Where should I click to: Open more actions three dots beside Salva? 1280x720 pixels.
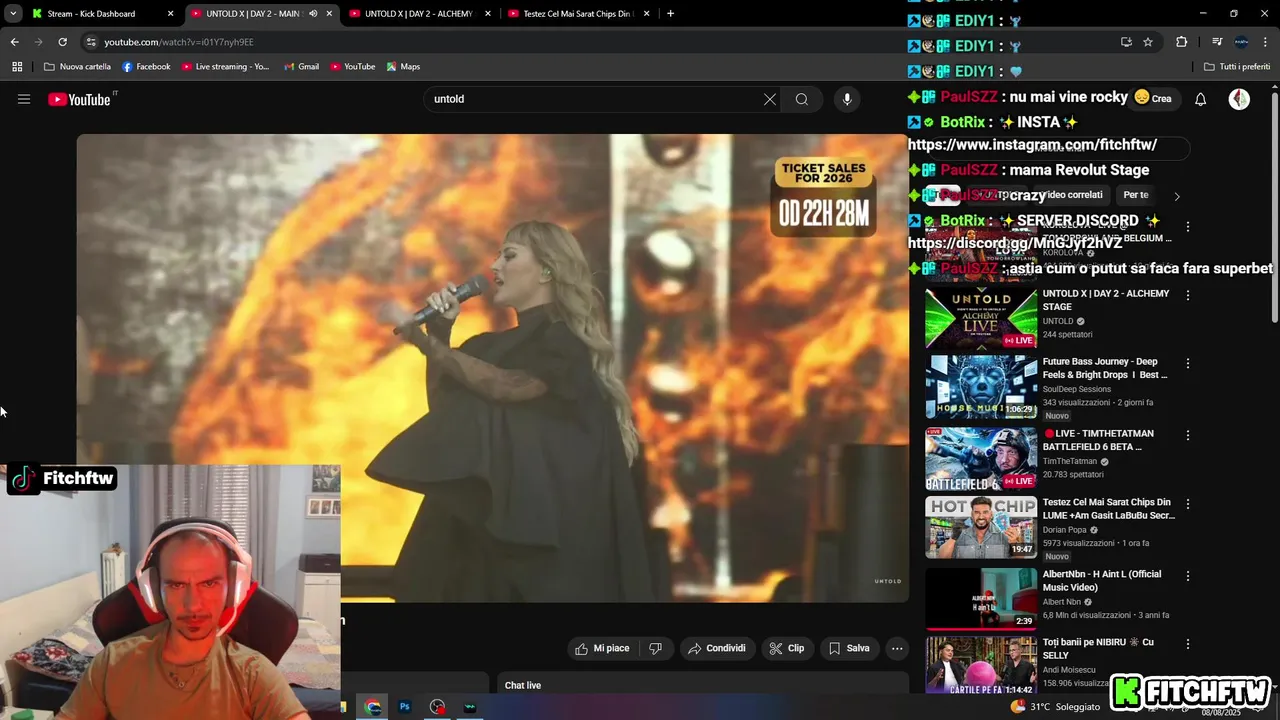pyautogui.click(x=897, y=648)
